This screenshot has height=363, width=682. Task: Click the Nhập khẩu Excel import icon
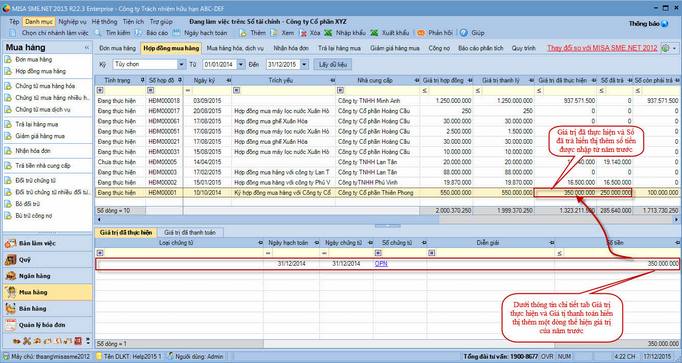(x=328, y=33)
